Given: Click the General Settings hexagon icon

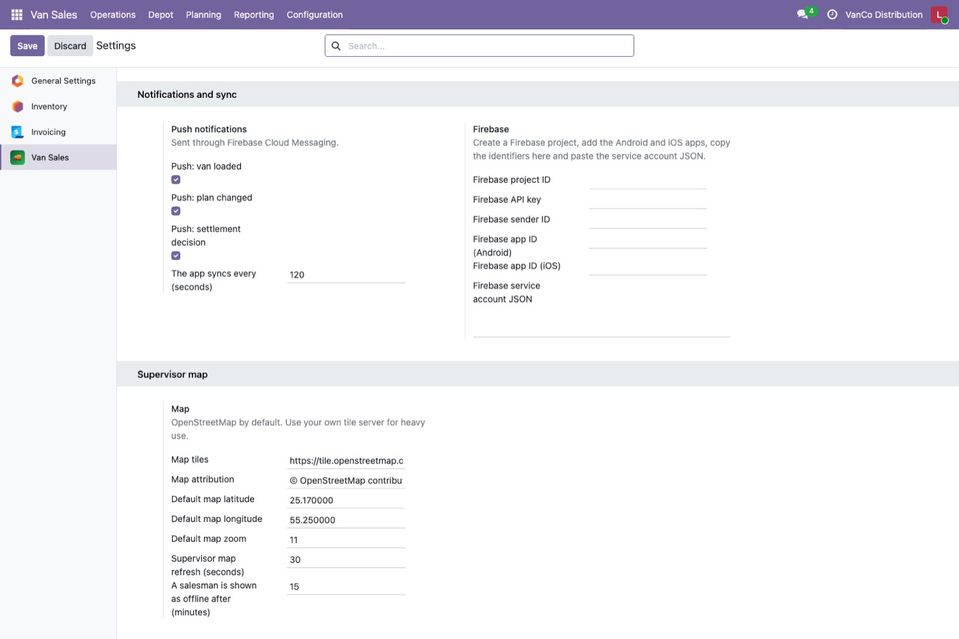Looking at the screenshot, I should [x=18, y=81].
